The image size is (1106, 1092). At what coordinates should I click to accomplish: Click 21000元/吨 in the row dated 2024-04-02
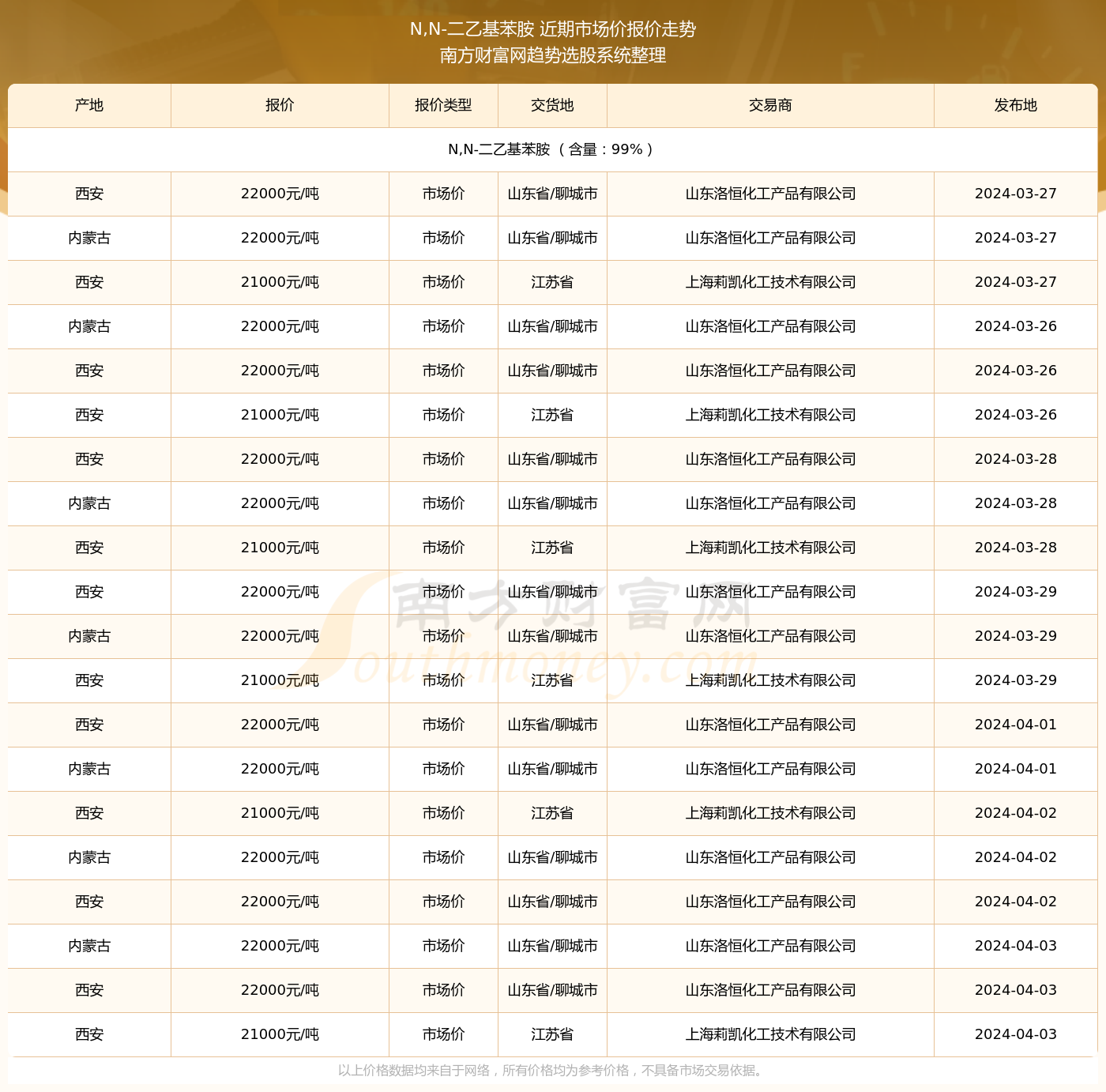click(280, 813)
